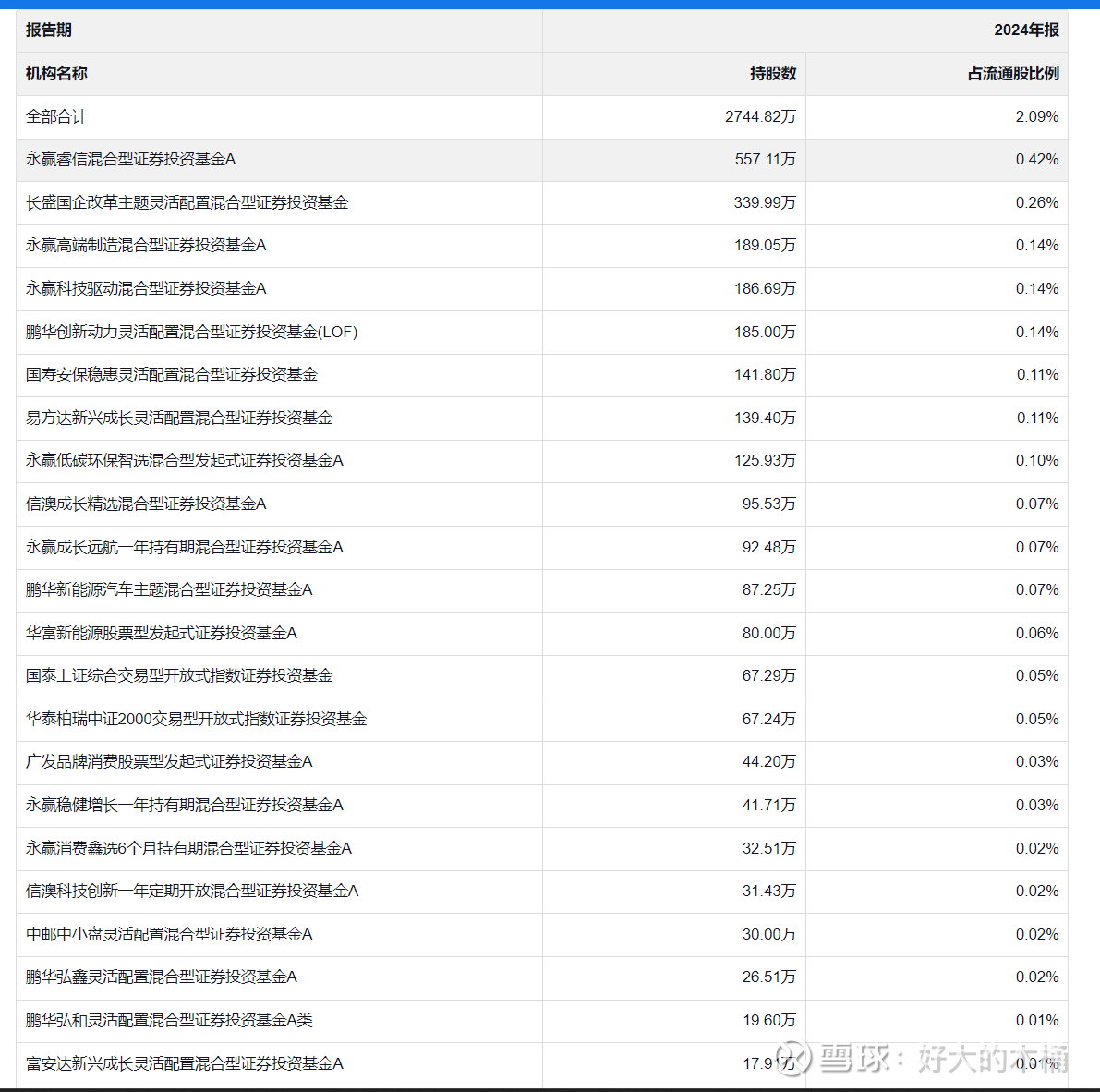Click the holdings value 67.24万
The width and height of the screenshot is (1100, 1092).
[x=769, y=720]
